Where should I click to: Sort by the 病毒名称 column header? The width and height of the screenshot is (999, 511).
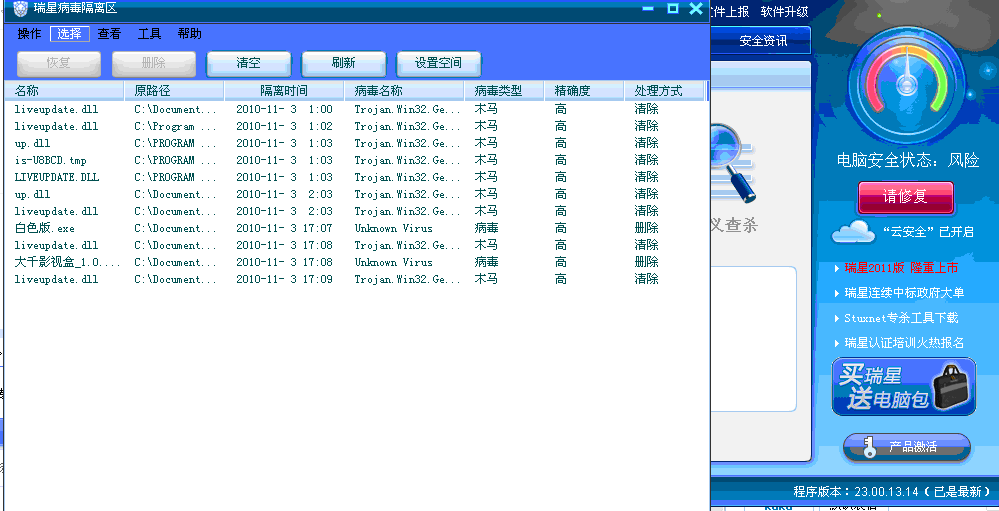coord(404,91)
